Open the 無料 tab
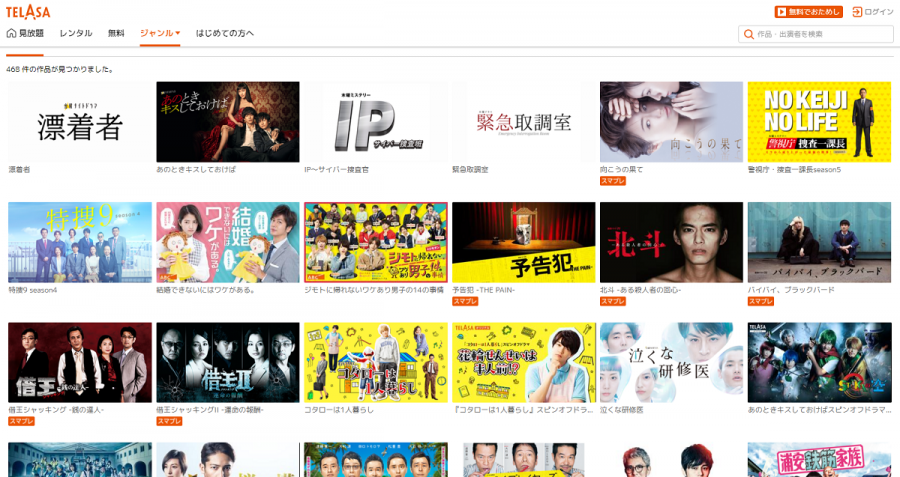This screenshot has width=900, height=477. (116, 33)
